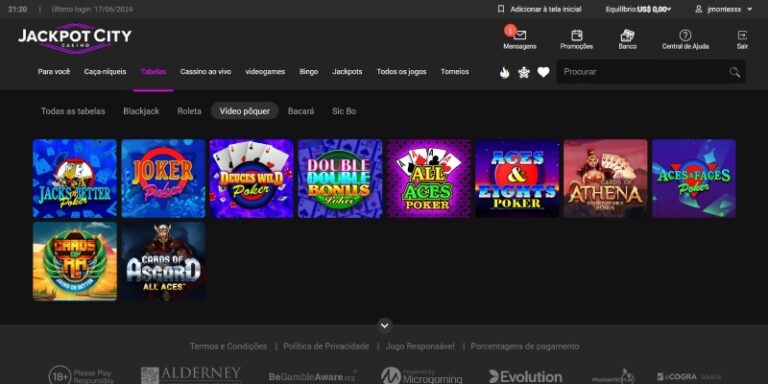Screen dimensions: 768x384
Task: Launch the Cards of Asgard game
Action: click(163, 261)
